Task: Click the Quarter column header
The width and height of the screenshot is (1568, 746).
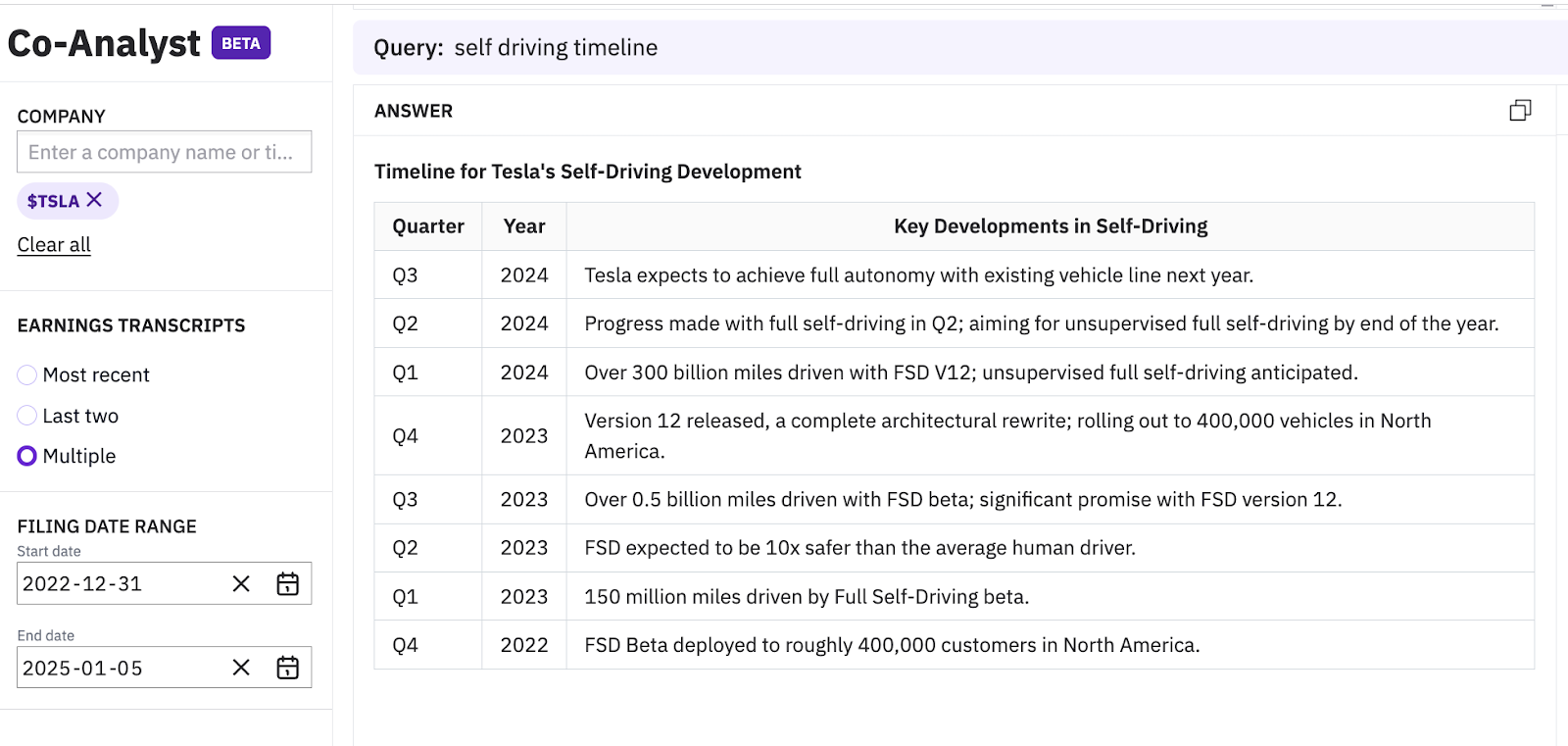Action: point(428,226)
